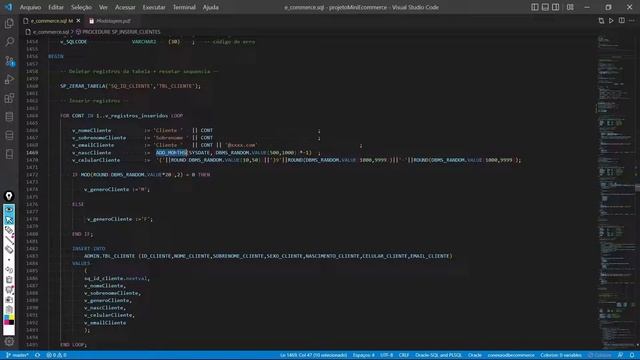Click the VS Code logo in title bar
This screenshot has height=360, width=640.
tap(9, 7)
